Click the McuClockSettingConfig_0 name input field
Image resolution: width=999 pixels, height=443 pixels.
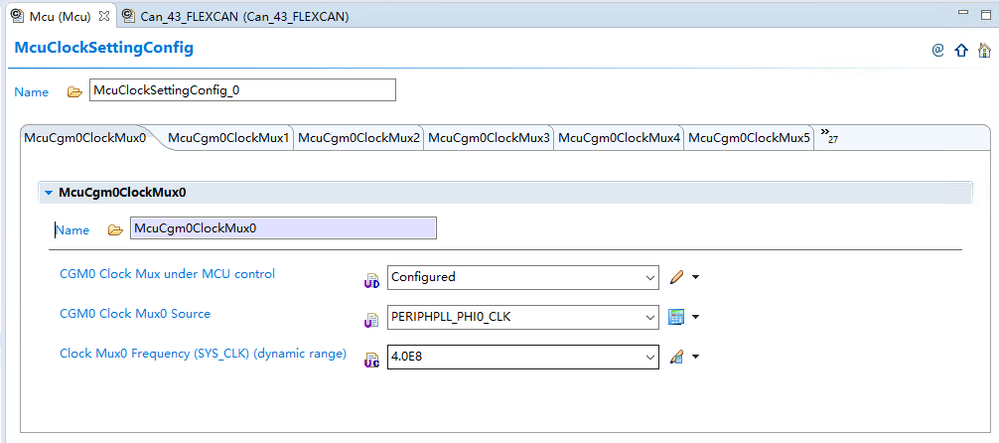point(242,90)
